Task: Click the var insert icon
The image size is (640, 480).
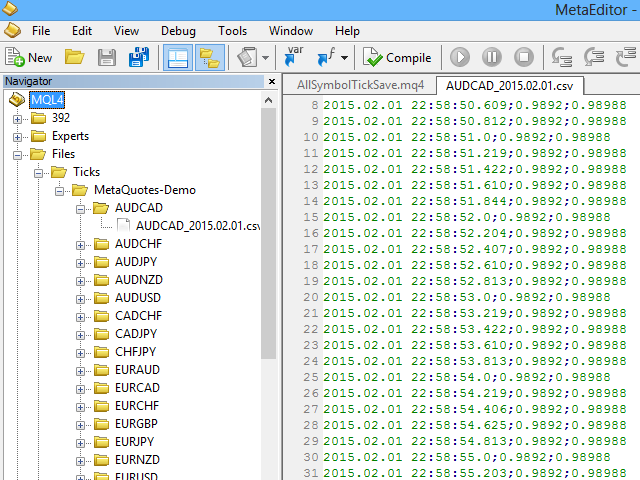Action: (x=293, y=57)
